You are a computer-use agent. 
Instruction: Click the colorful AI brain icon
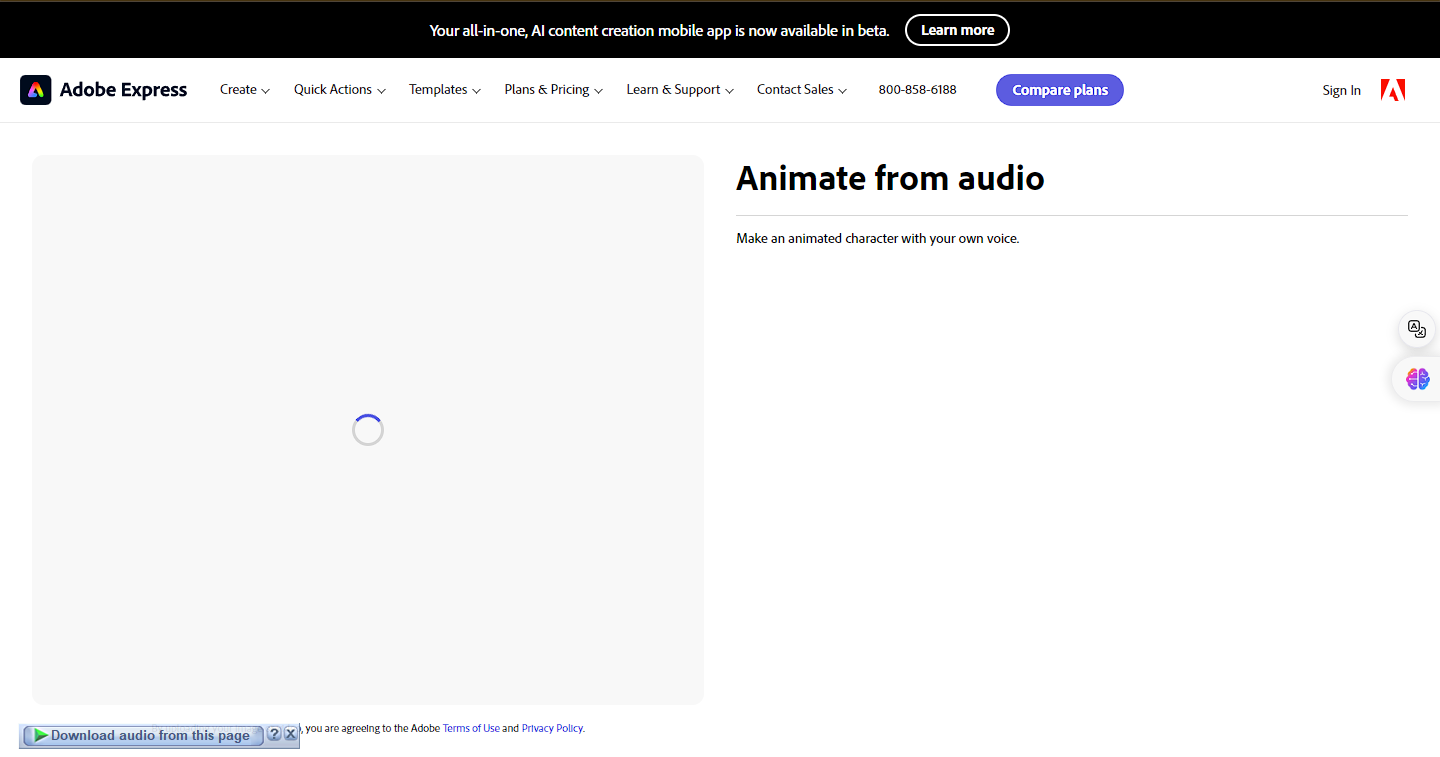pyautogui.click(x=1416, y=378)
